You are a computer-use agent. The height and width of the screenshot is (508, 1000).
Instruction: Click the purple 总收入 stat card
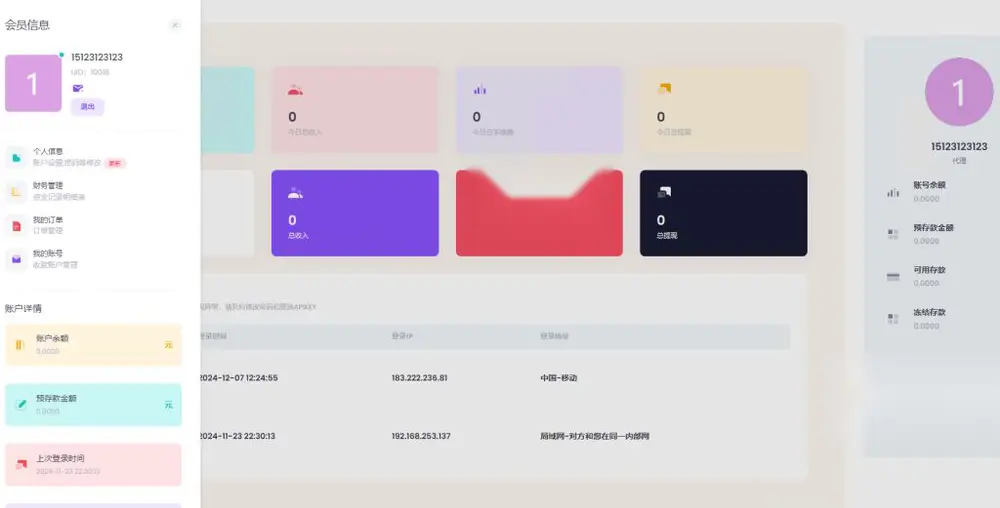[x=355, y=213]
